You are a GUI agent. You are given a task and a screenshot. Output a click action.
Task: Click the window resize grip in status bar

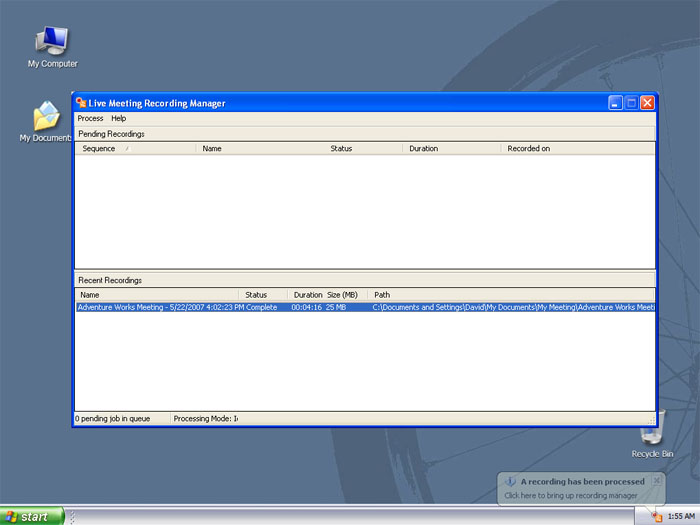pos(652,420)
